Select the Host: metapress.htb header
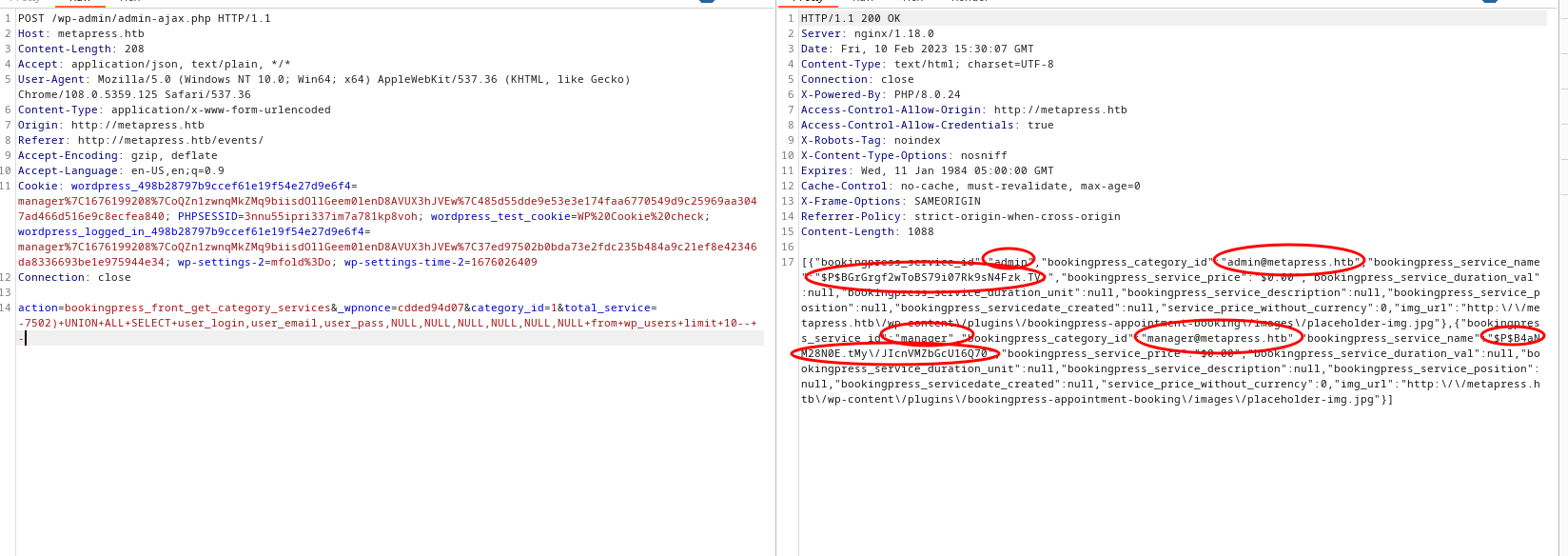Image resolution: width=1568 pixels, height=556 pixels. (81, 33)
